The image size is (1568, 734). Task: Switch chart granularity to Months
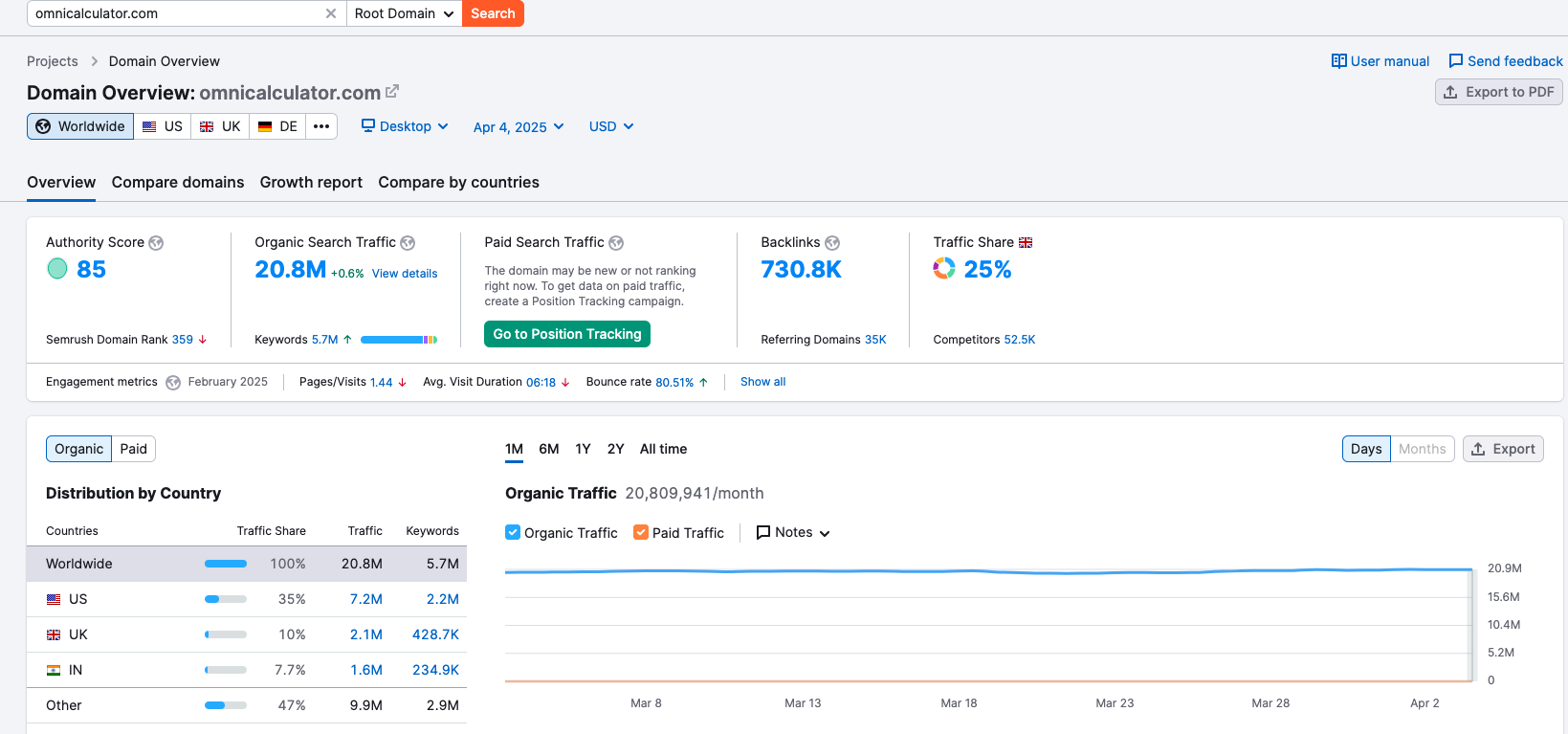[1423, 449]
